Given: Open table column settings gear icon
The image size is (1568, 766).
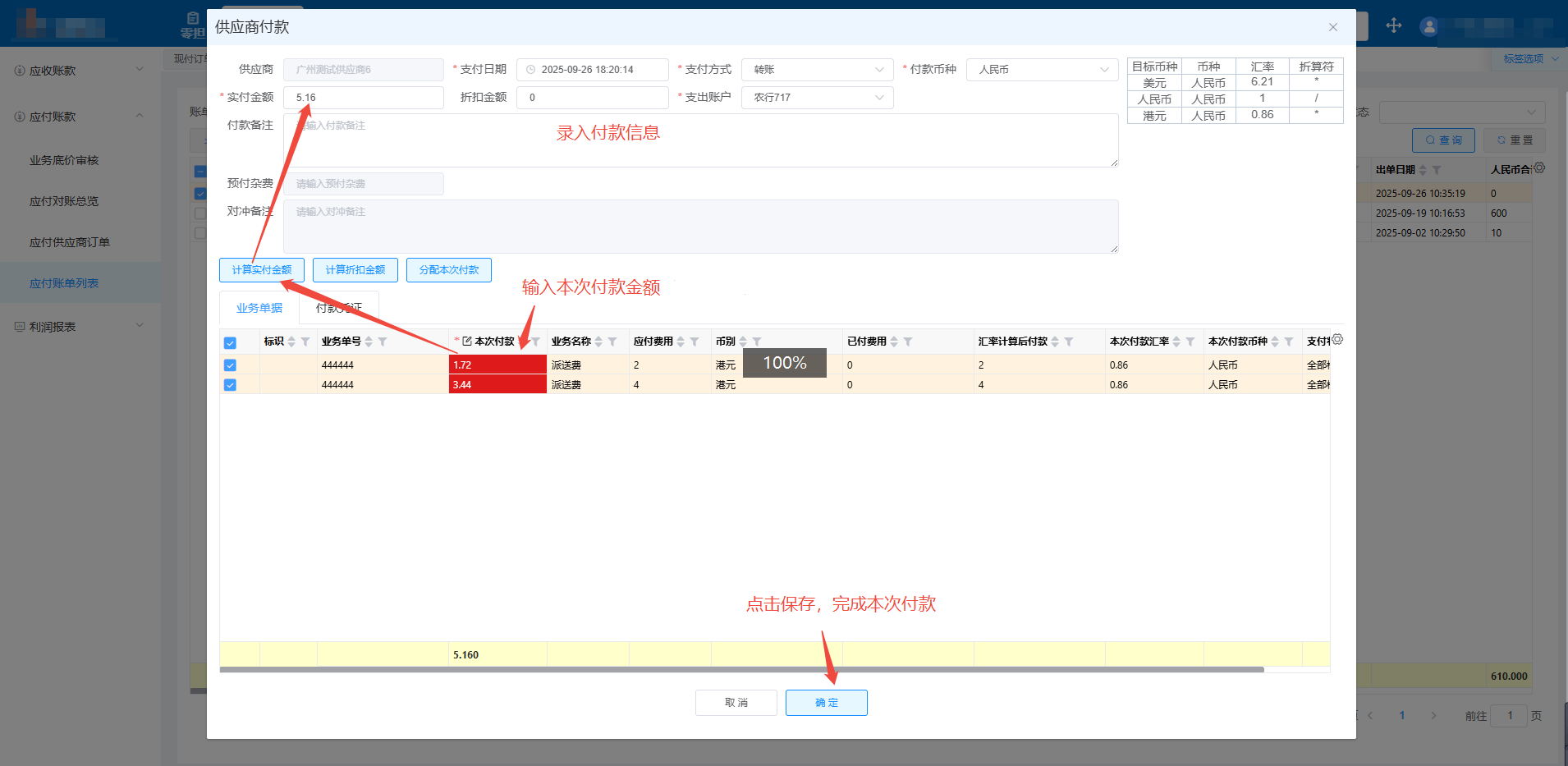Looking at the screenshot, I should click(x=1337, y=339).
